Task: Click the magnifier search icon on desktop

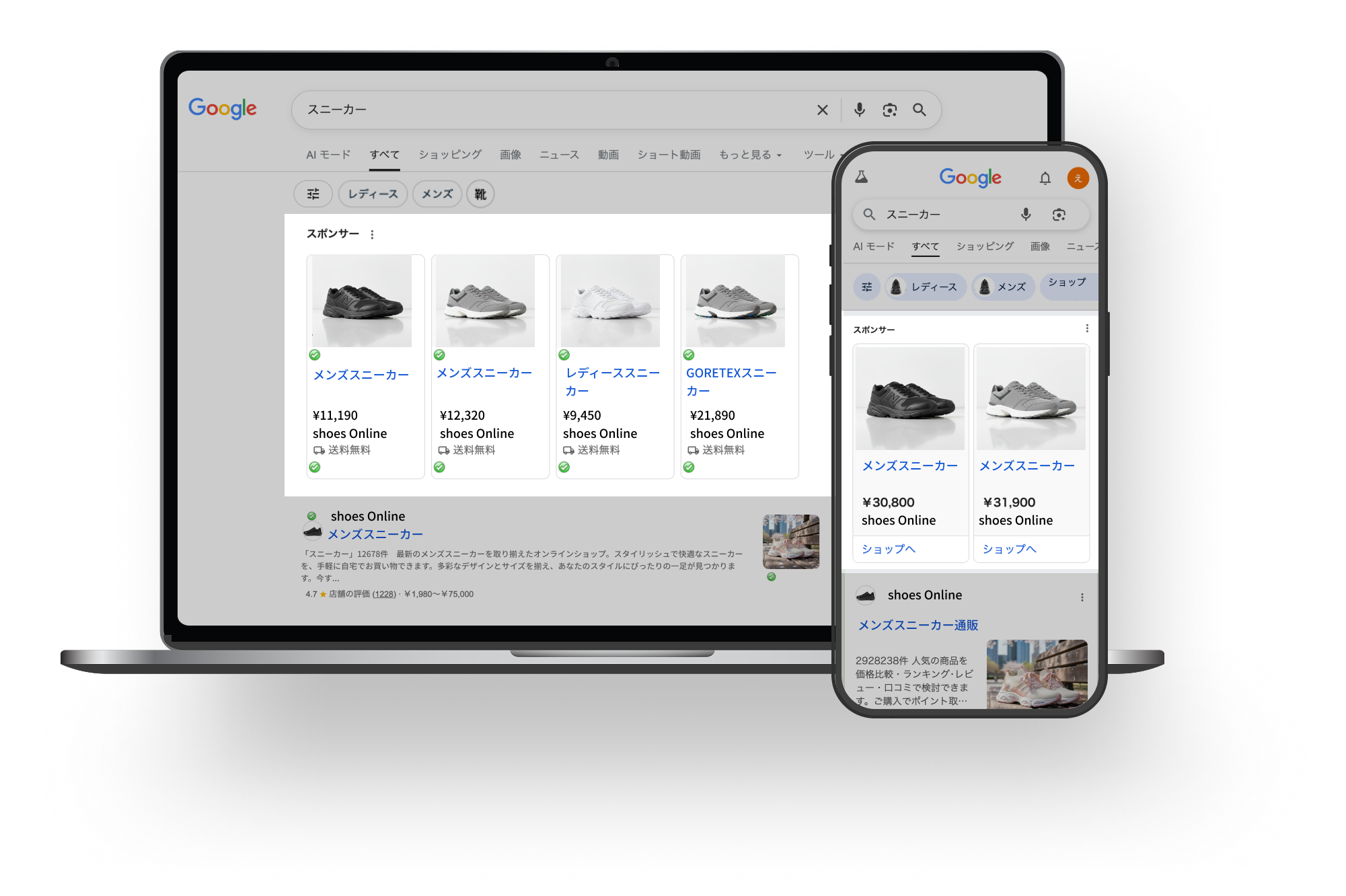Action: click(x=920, y=109)
